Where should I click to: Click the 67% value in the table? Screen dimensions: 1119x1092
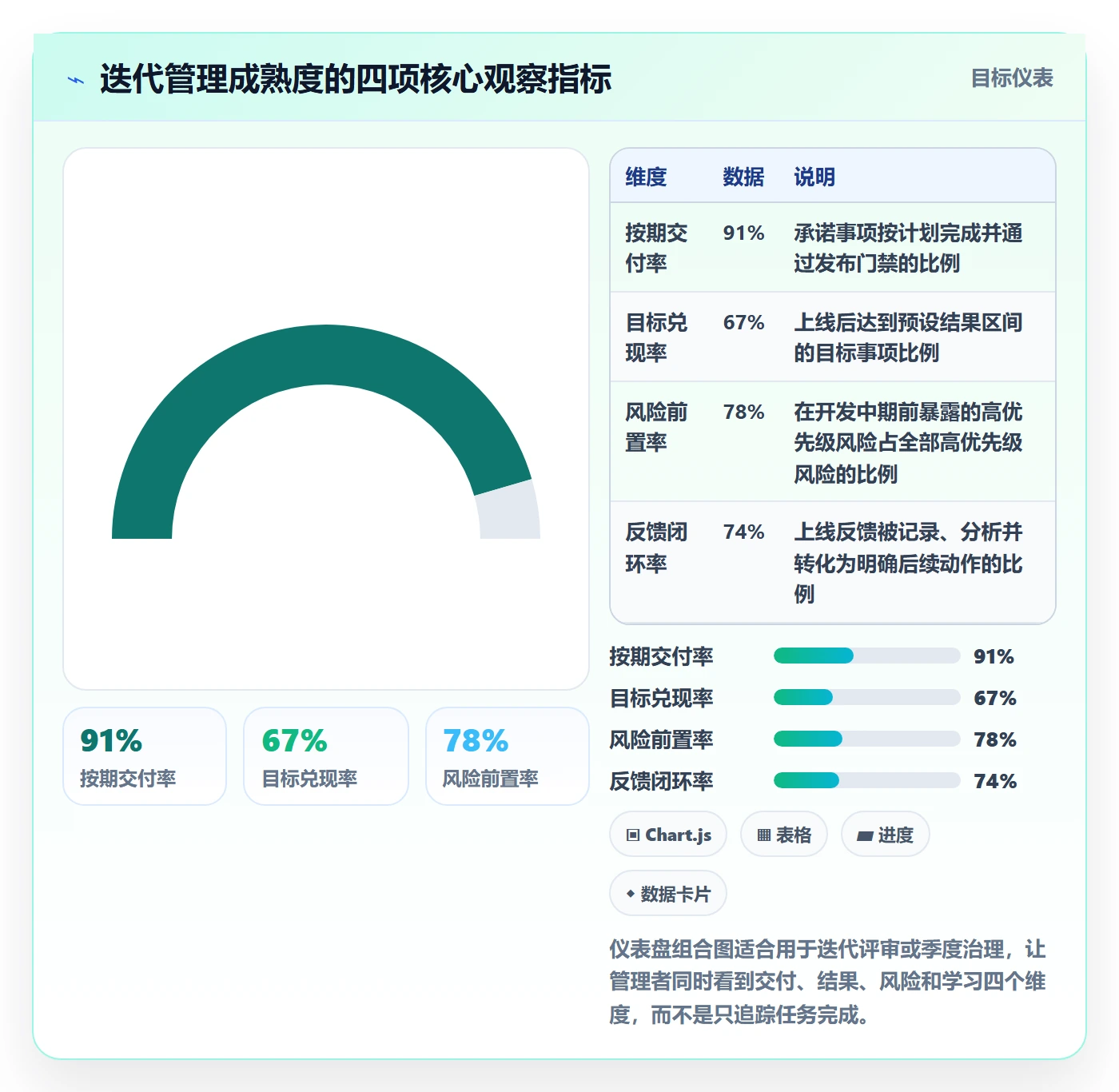(743, 322)
